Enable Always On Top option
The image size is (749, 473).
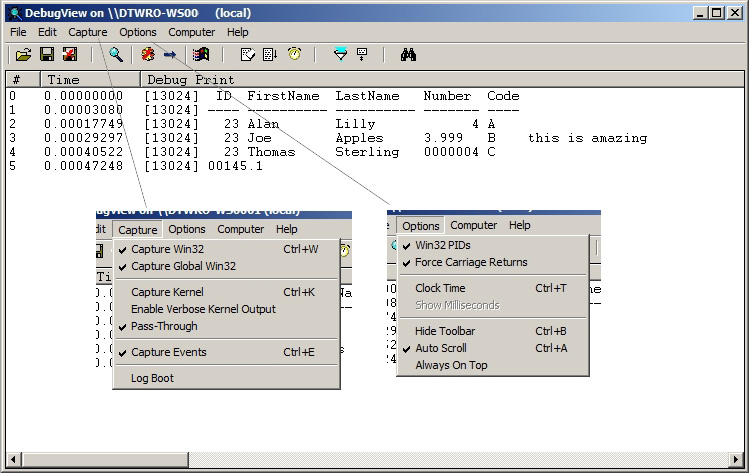[x=492, y=366]
